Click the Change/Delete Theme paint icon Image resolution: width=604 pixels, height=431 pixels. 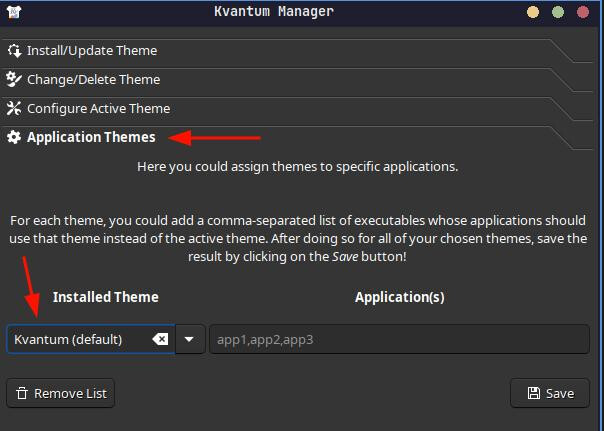(14, 80)
